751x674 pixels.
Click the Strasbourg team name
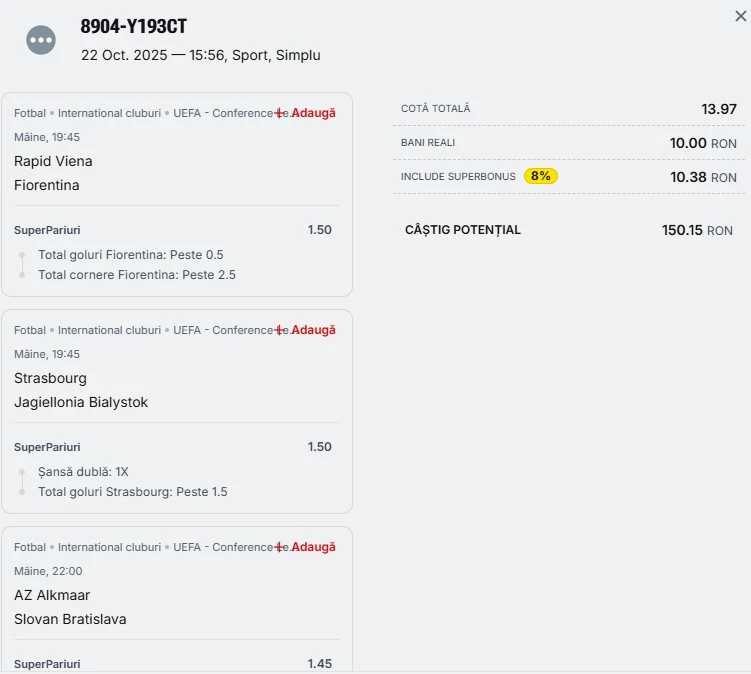pyautogui.click(x=50, y=378)
